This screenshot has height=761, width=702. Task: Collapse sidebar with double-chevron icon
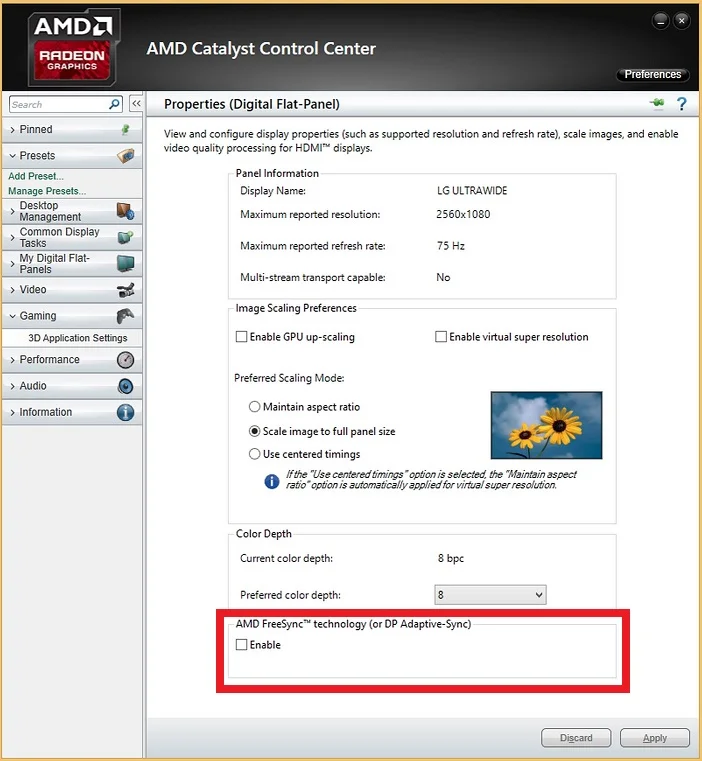point(136,103)
